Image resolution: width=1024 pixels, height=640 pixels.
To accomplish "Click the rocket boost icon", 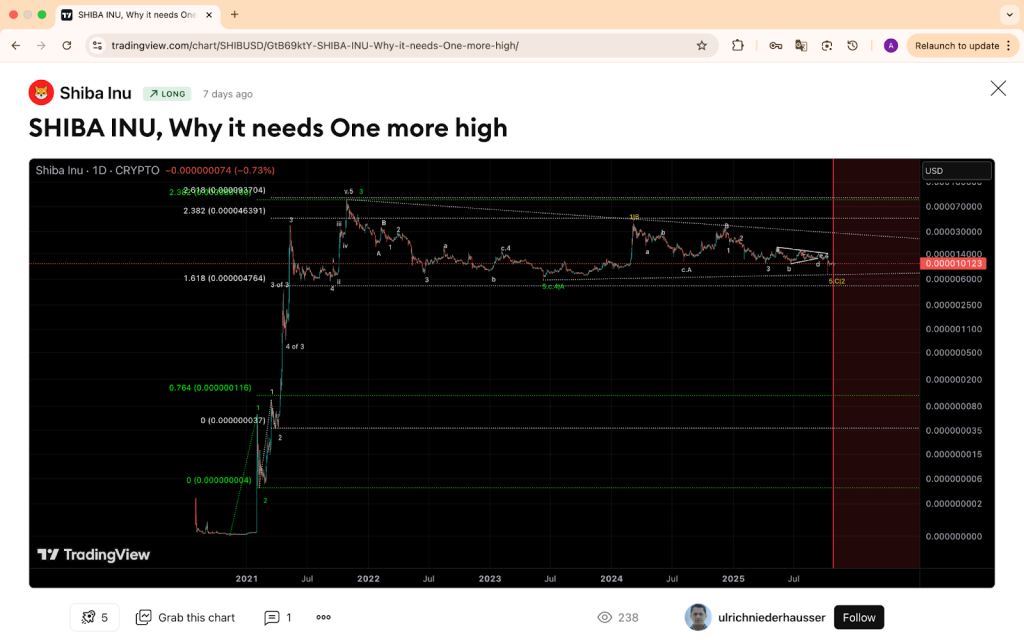I will point(89,617).
